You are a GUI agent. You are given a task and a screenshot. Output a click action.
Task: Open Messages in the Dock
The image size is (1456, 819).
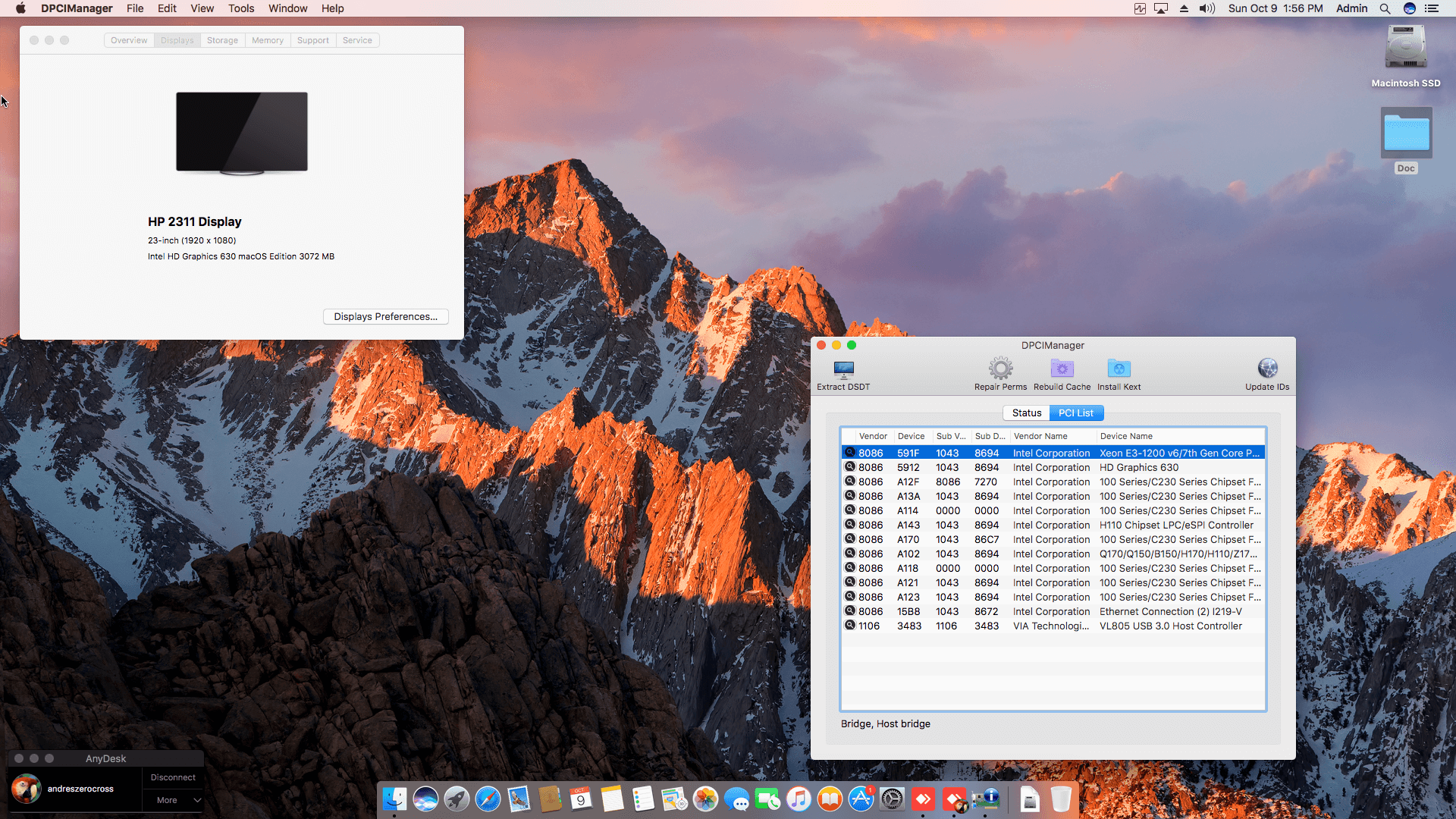pos(736,799)
